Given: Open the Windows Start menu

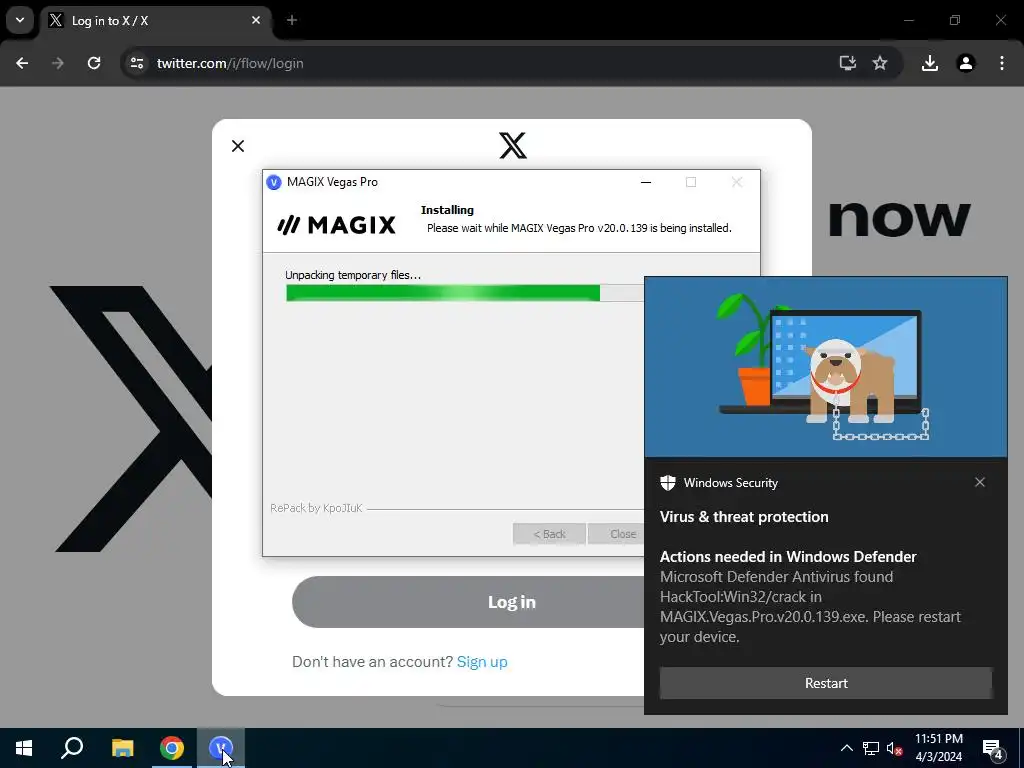Looking at the screenshot, I should [24, 748].
